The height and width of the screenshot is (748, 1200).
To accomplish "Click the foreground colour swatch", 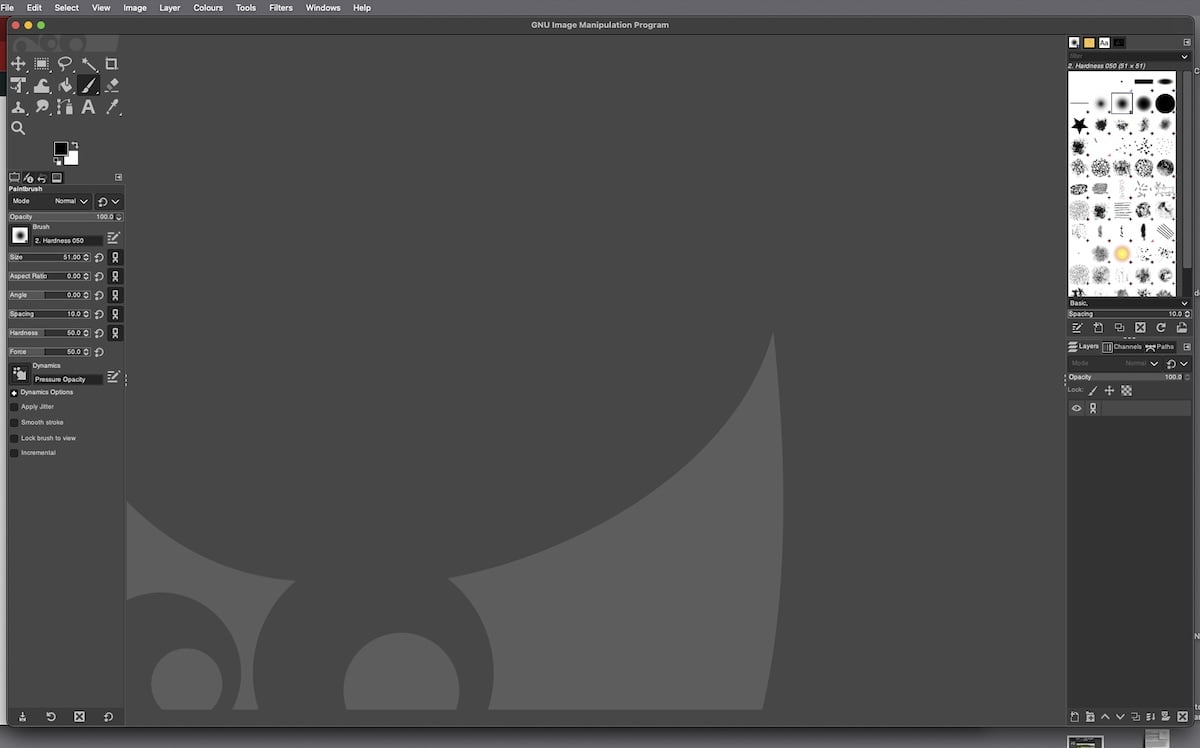I will pos(62,148).
